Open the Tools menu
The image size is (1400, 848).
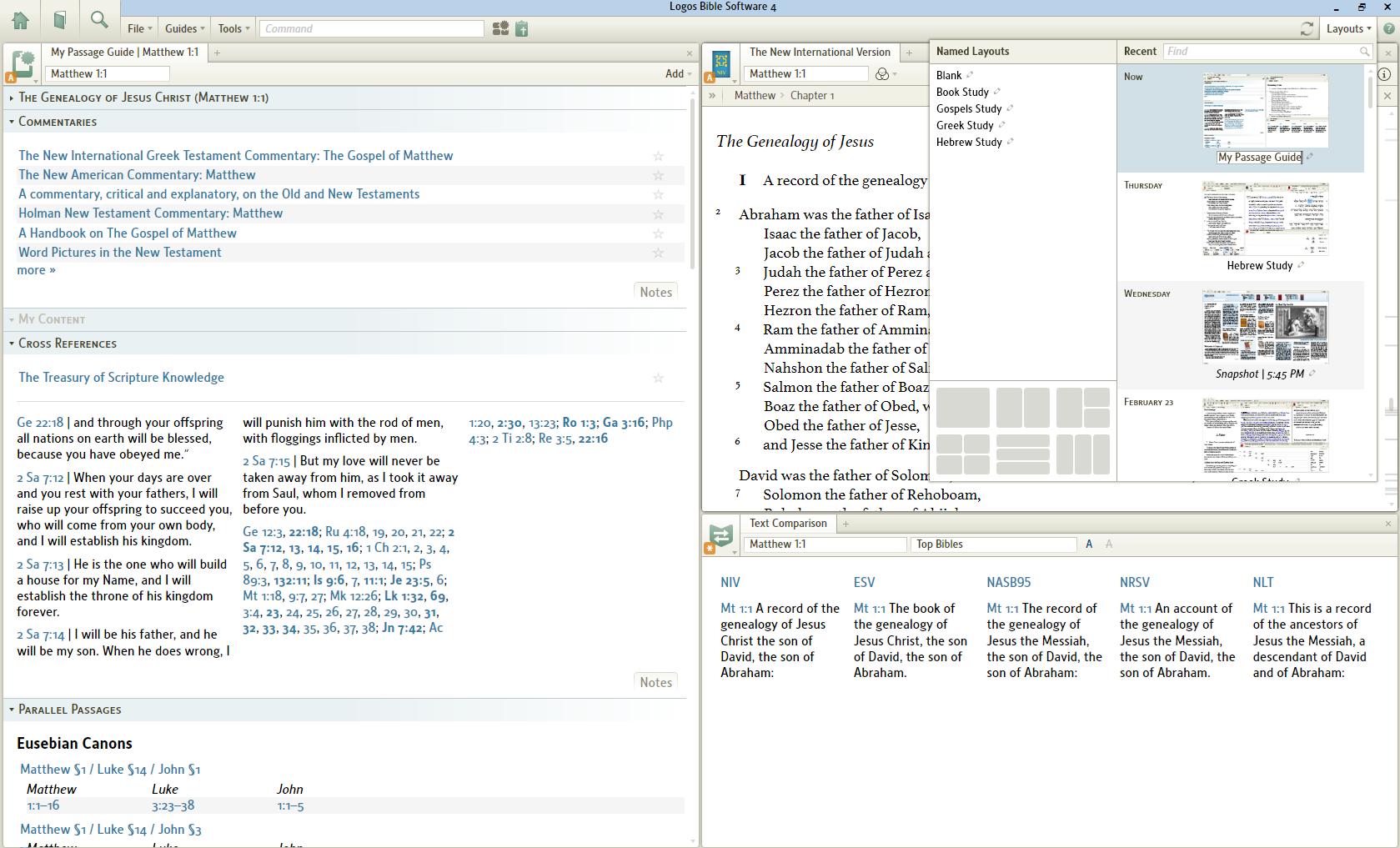(233, 28)
